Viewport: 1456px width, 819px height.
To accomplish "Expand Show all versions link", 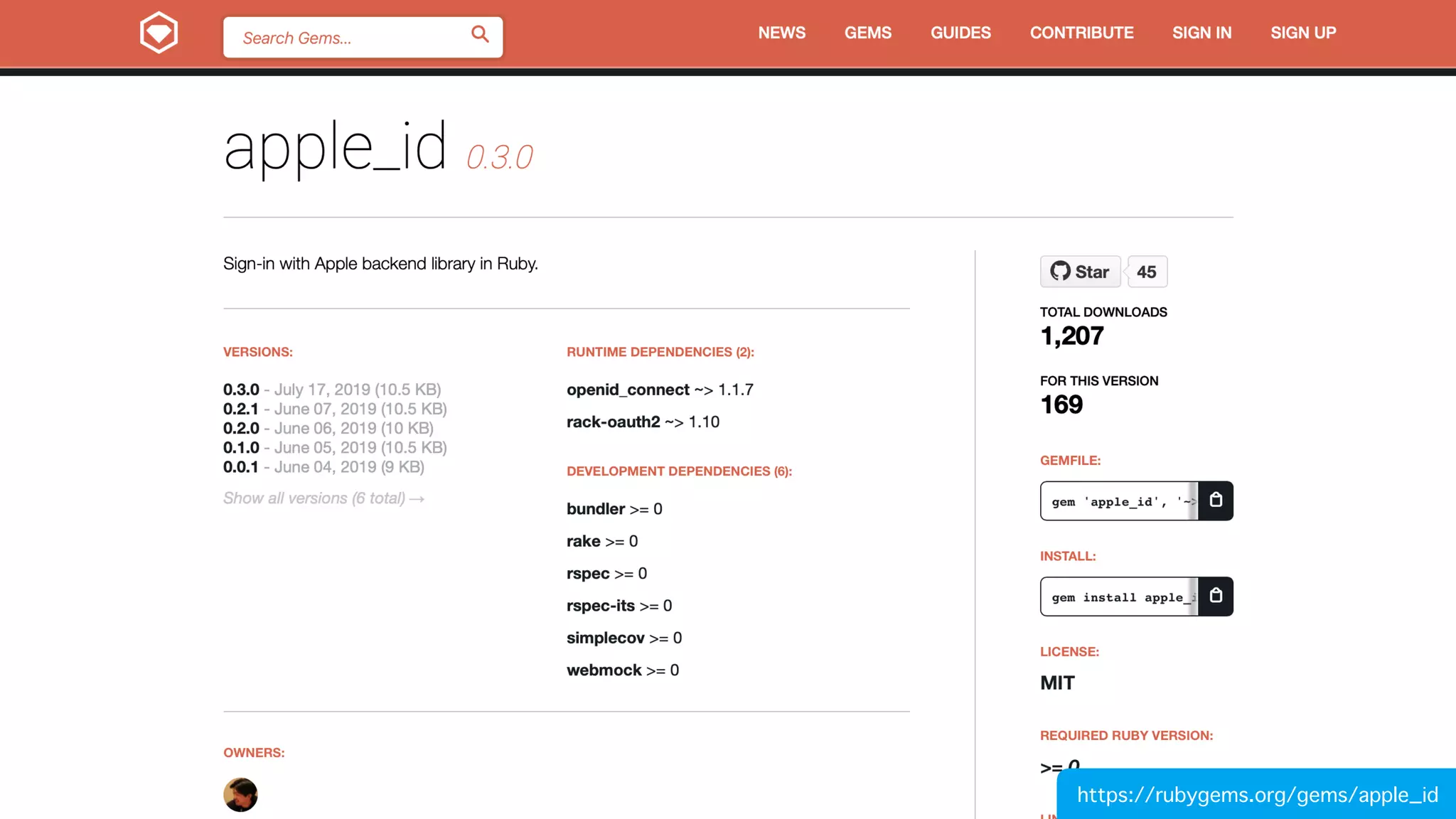I will [x=323, y=498].
